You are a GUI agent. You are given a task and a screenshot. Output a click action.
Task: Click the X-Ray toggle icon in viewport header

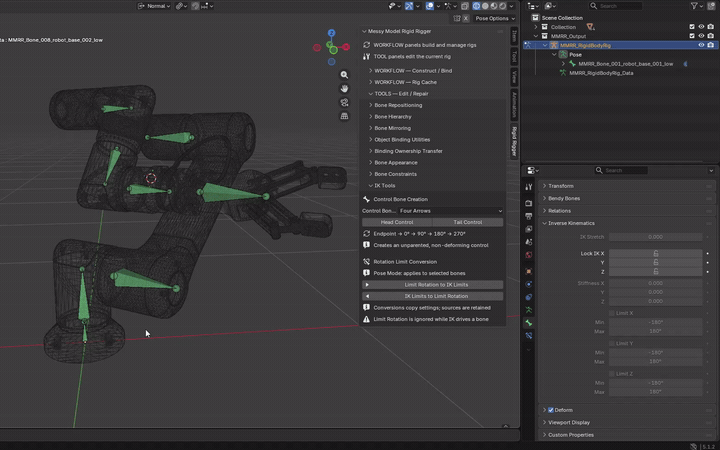465,6
